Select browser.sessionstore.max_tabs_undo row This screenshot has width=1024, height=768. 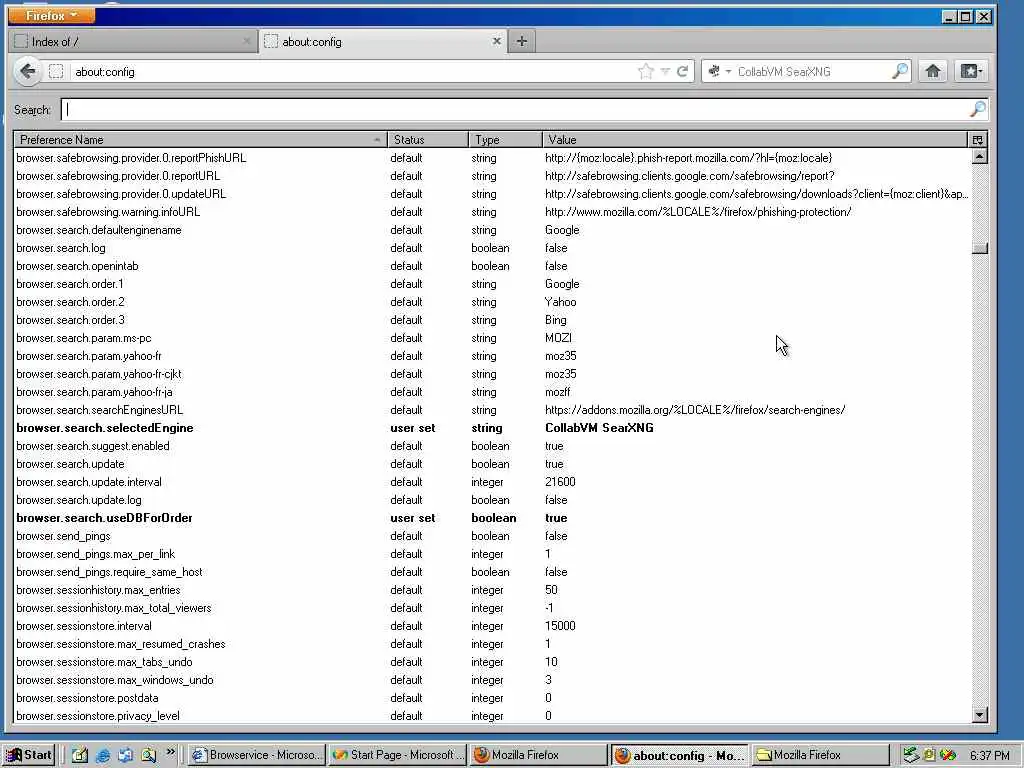pos(492,662)
